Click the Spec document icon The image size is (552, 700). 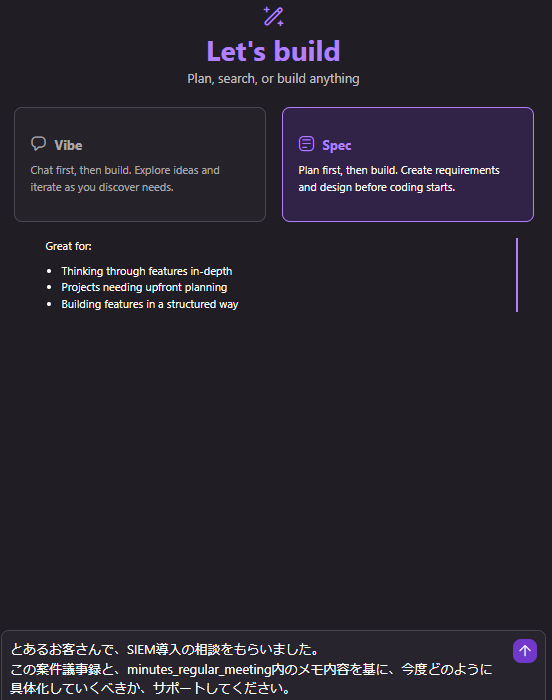306,144
